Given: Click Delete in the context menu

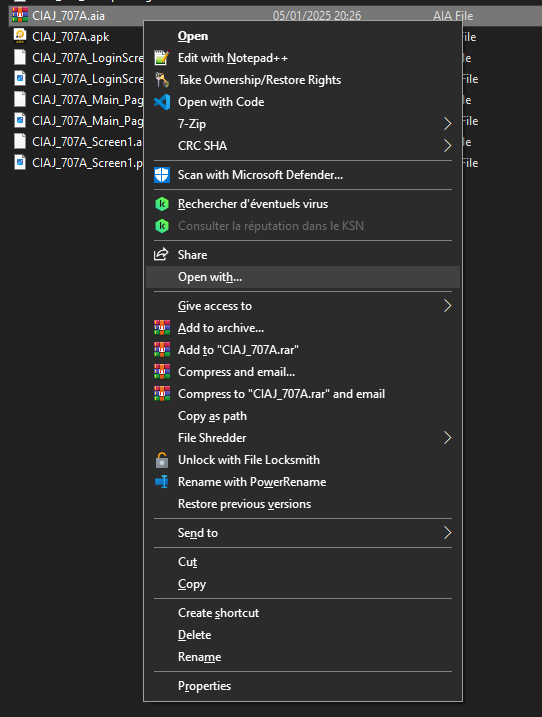Looking at the screenshot, I should point(194,635).
